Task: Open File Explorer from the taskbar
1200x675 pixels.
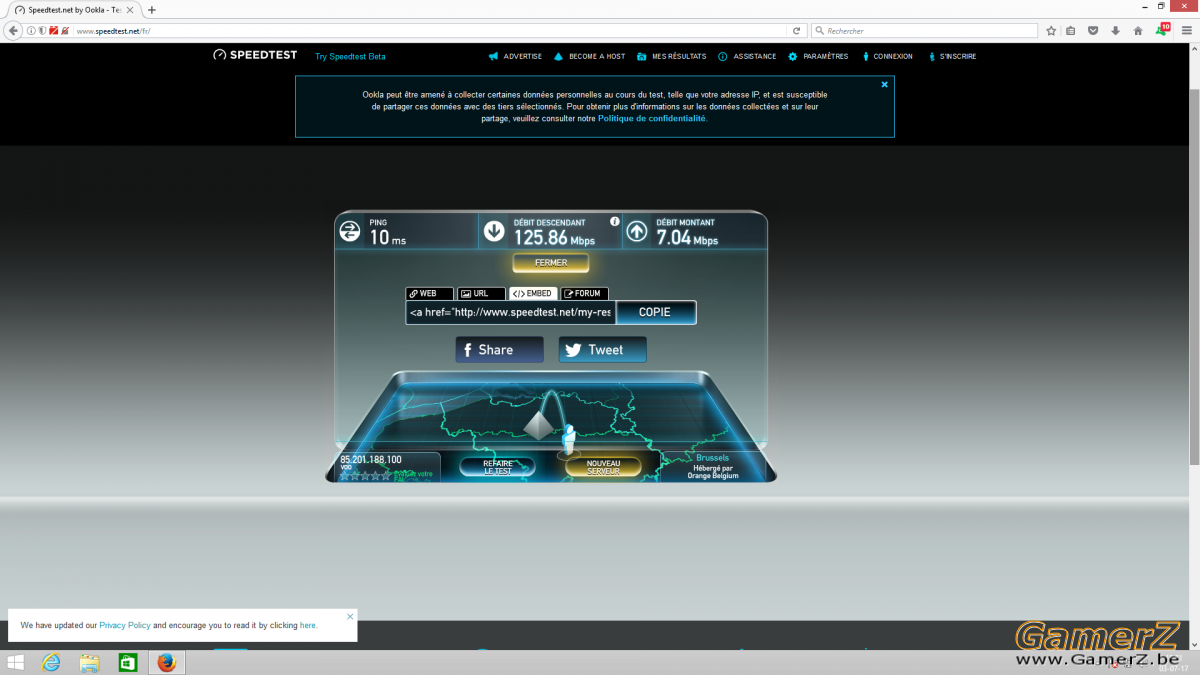Action: tap(89, 662)
